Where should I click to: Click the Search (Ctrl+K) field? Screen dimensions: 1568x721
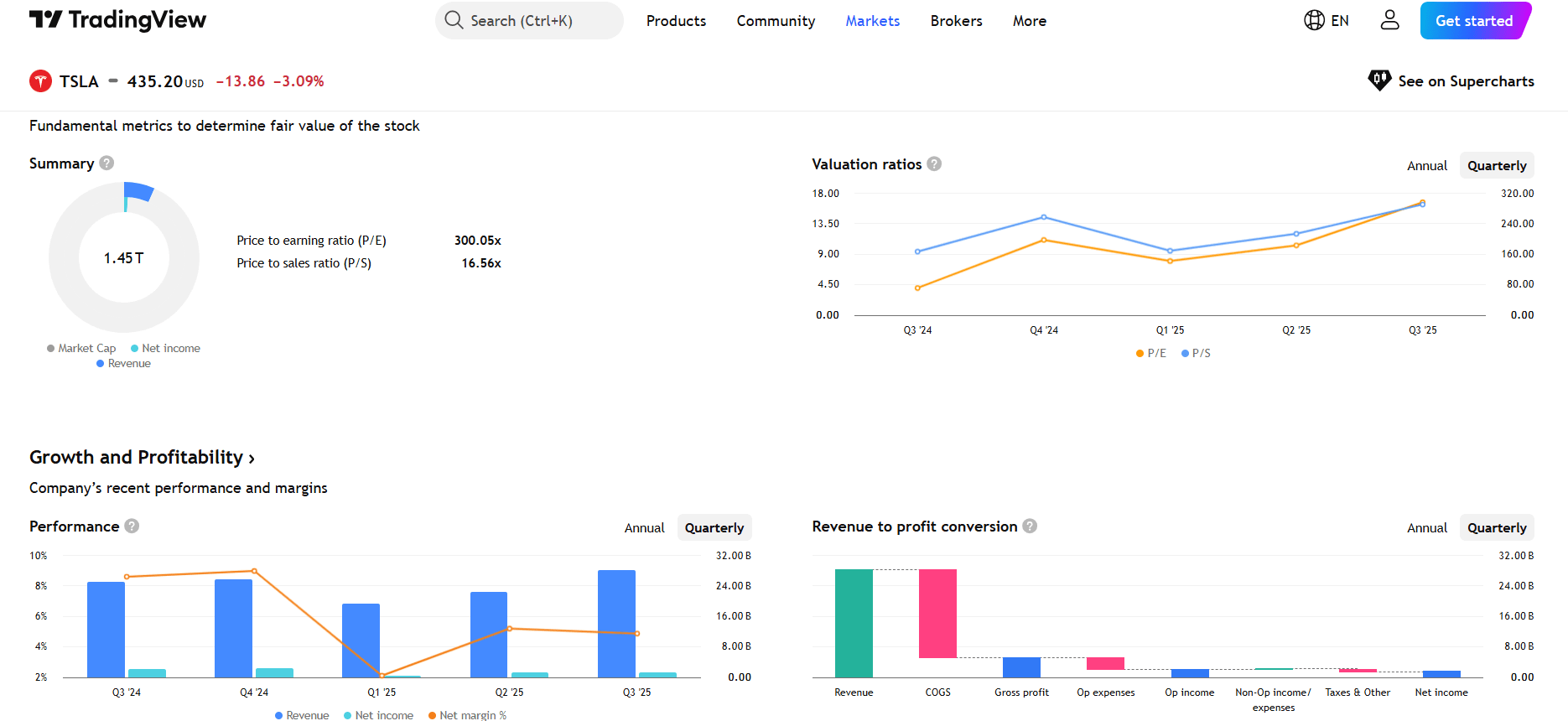[x=529, y=21]
